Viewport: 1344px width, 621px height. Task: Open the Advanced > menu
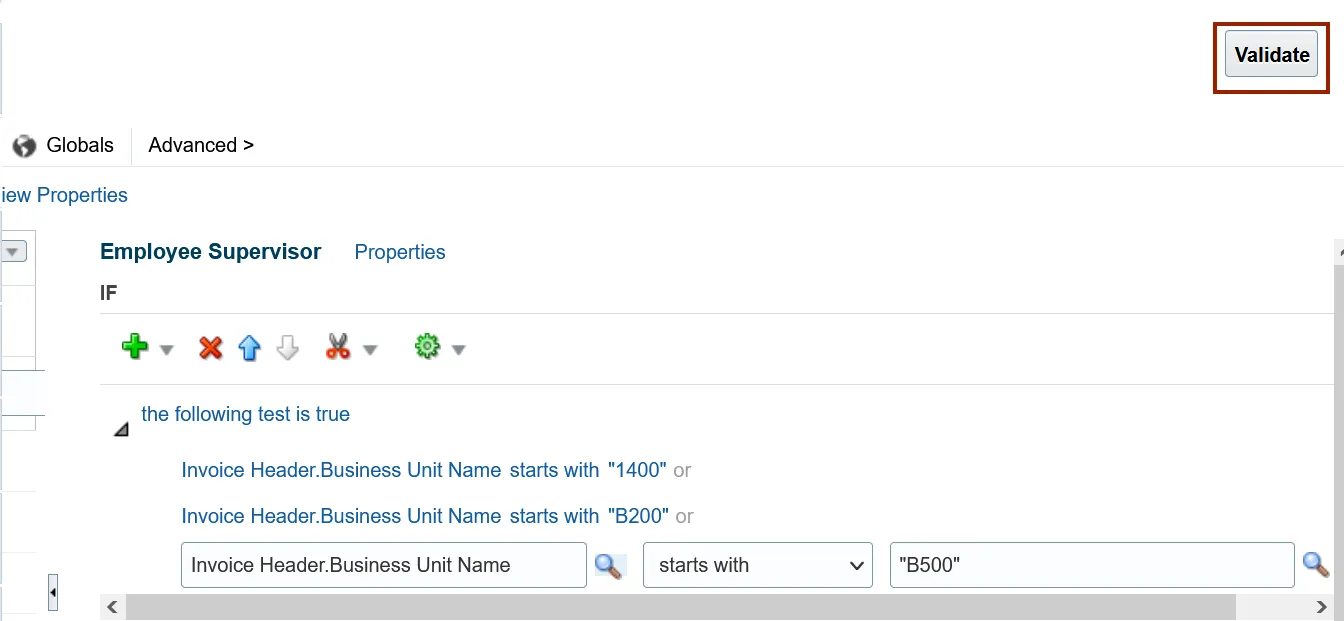click(x=201, y=146)
